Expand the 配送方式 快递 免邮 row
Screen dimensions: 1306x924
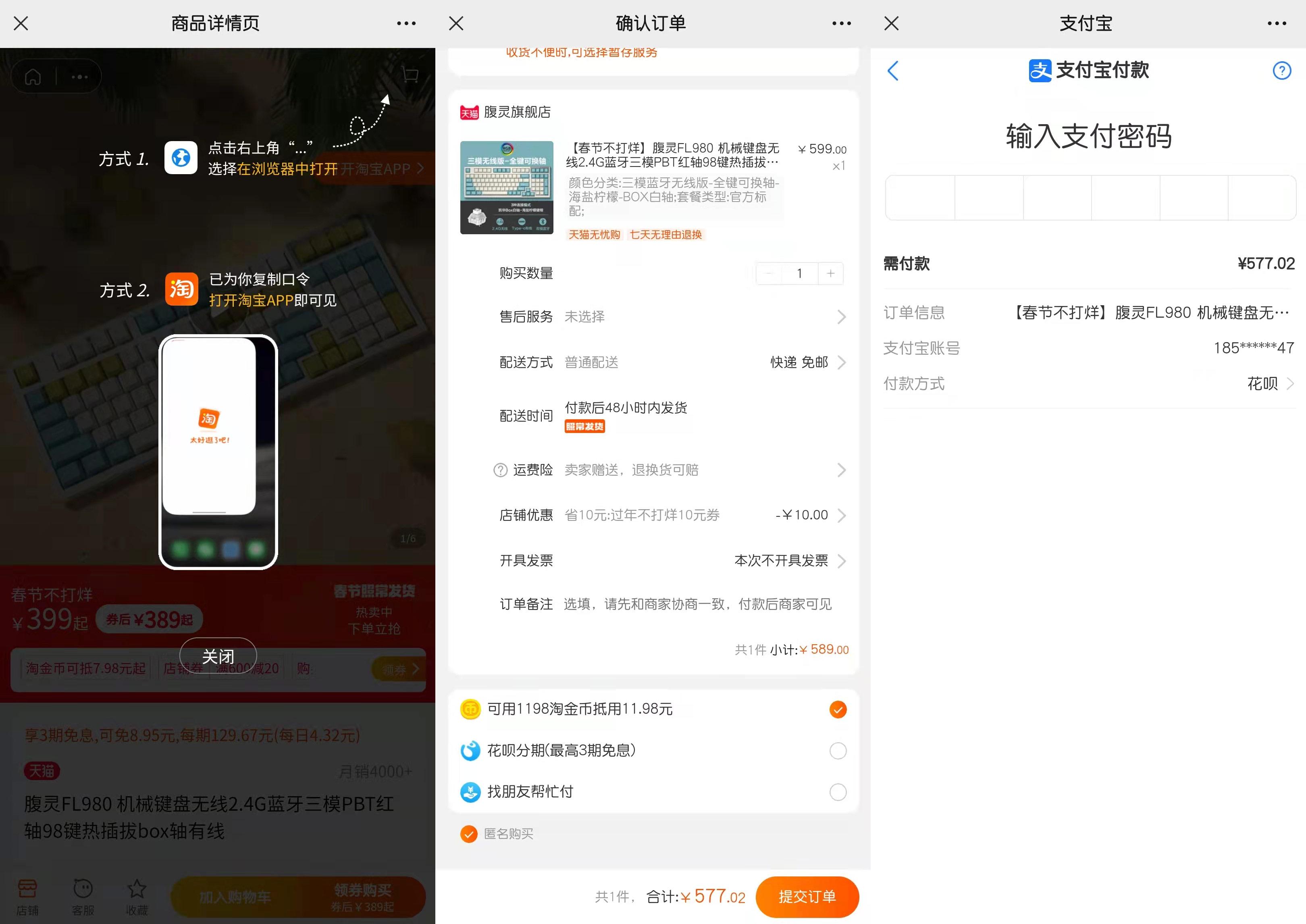point(672,362)
